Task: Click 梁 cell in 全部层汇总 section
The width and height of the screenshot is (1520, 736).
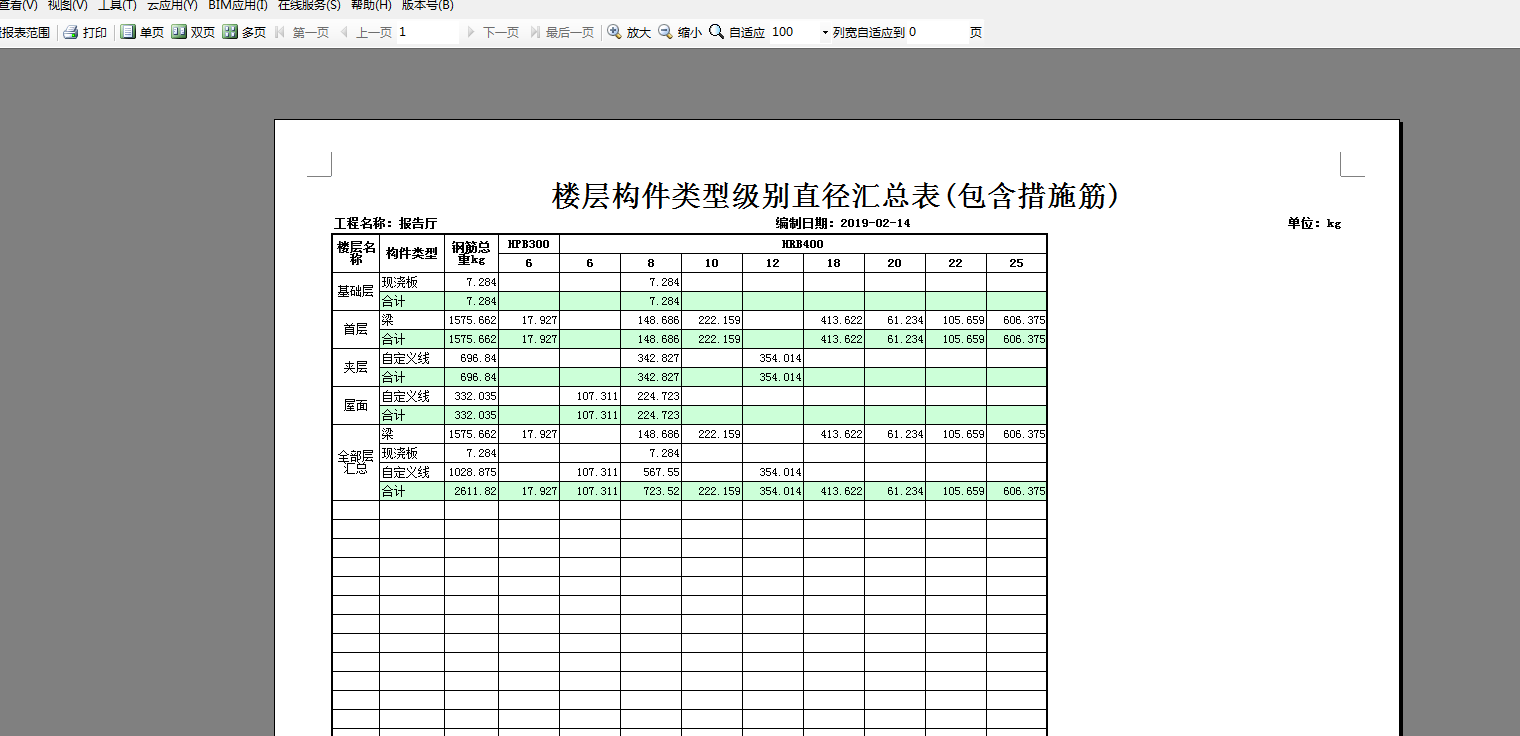Action: (x=412, y=435)
